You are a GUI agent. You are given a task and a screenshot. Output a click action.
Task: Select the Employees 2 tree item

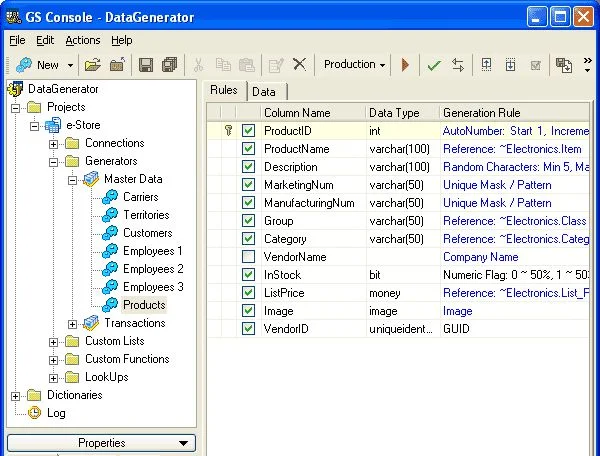pyautogui.click(x=153, y=269)
